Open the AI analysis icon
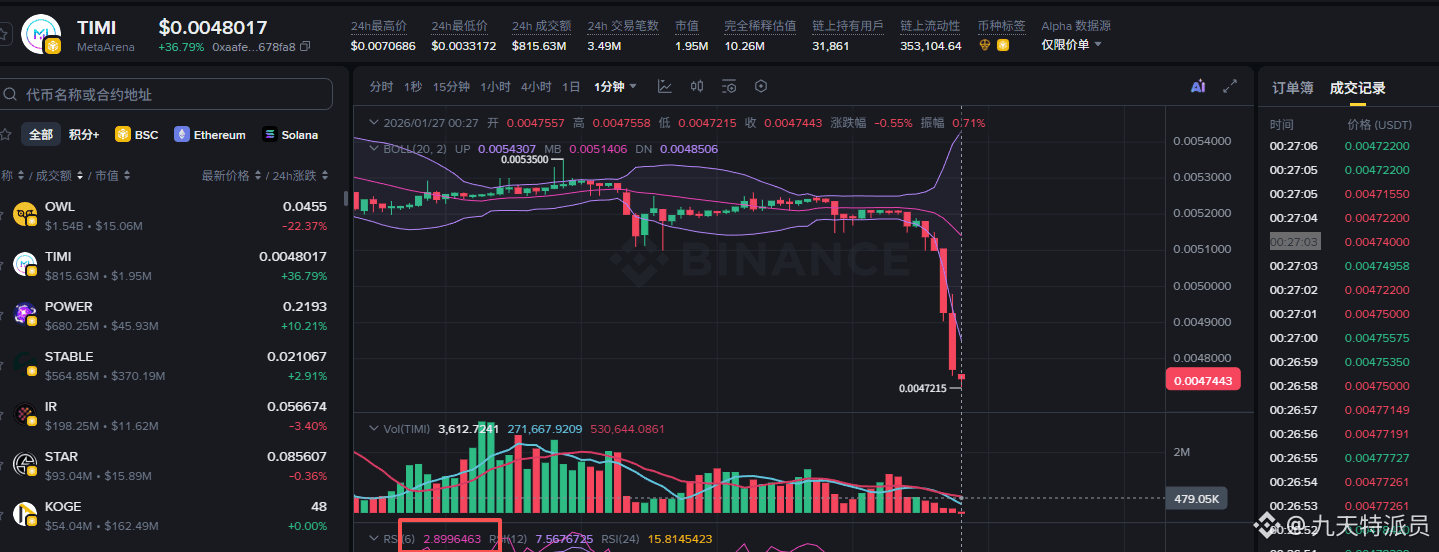1439x552 pixels. click(1197, 87)
